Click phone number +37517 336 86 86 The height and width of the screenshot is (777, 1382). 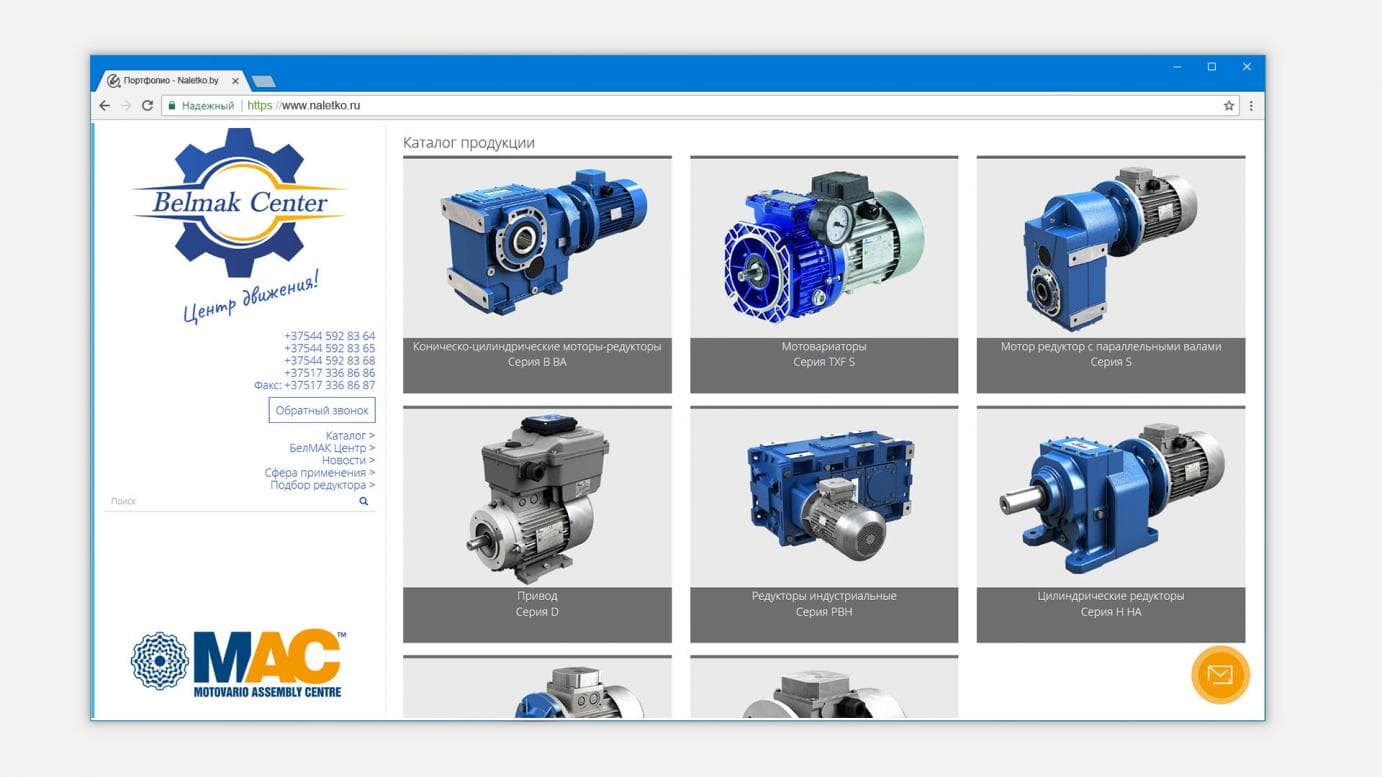point(330,373)
